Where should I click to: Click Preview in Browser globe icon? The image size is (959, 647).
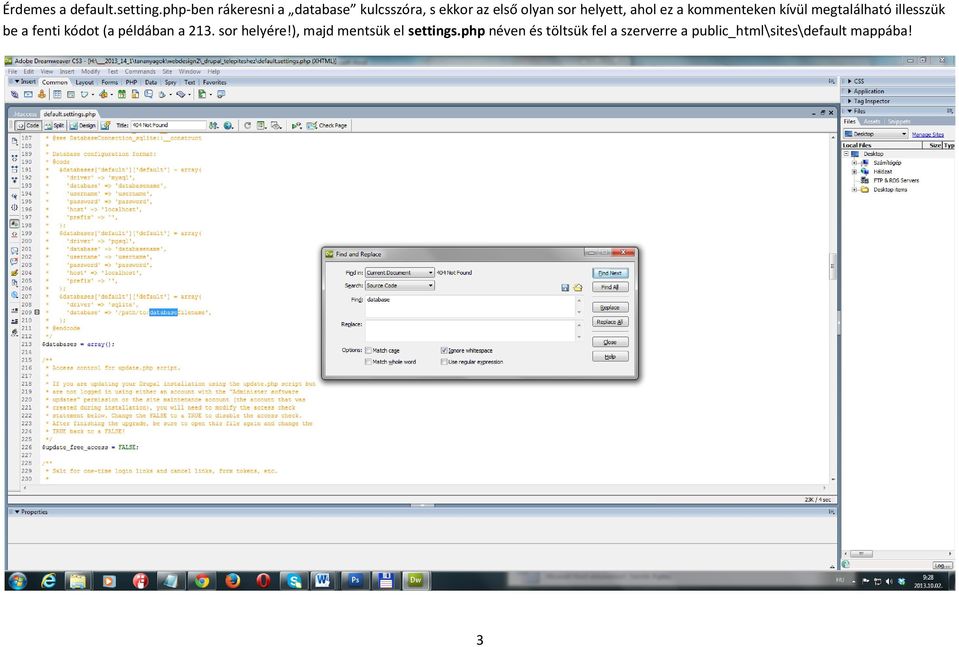(229, 125)
